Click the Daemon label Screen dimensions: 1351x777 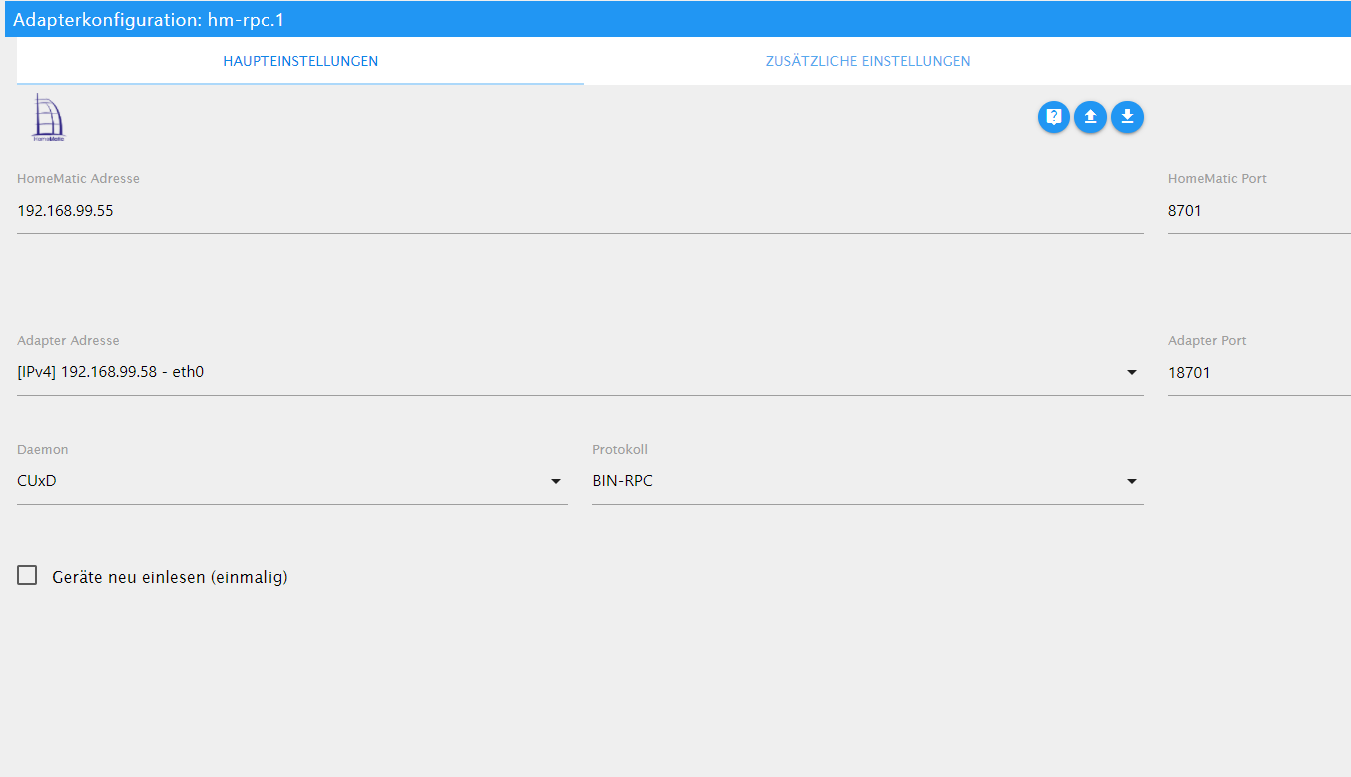point(43,450)
